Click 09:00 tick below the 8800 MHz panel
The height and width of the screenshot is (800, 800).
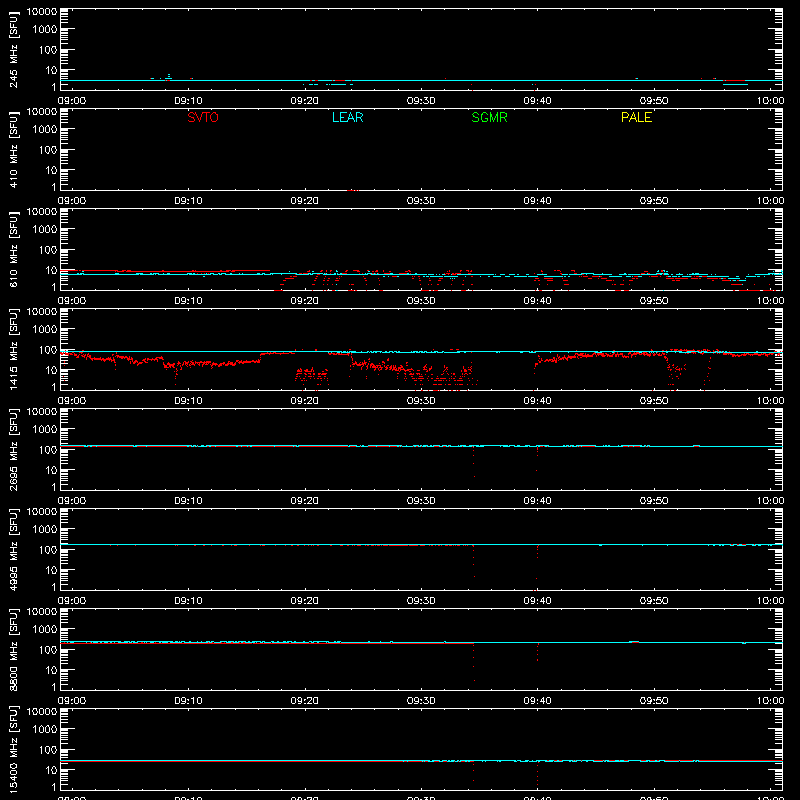point(72,701)
